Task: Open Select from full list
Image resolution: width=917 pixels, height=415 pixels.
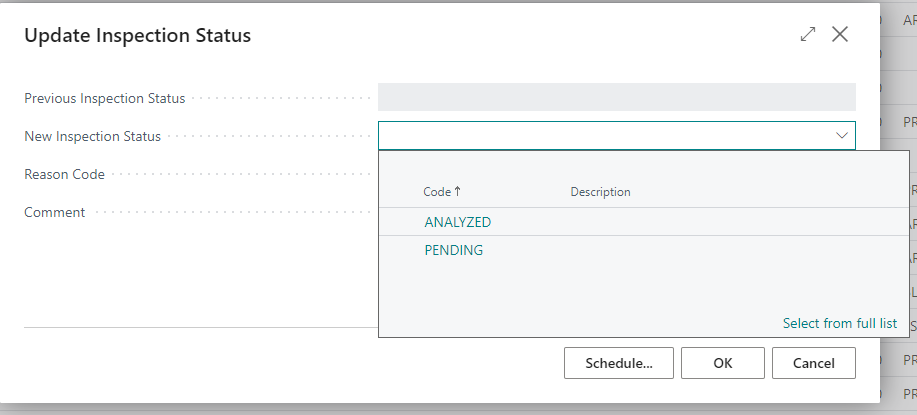Action: (839, 323)
